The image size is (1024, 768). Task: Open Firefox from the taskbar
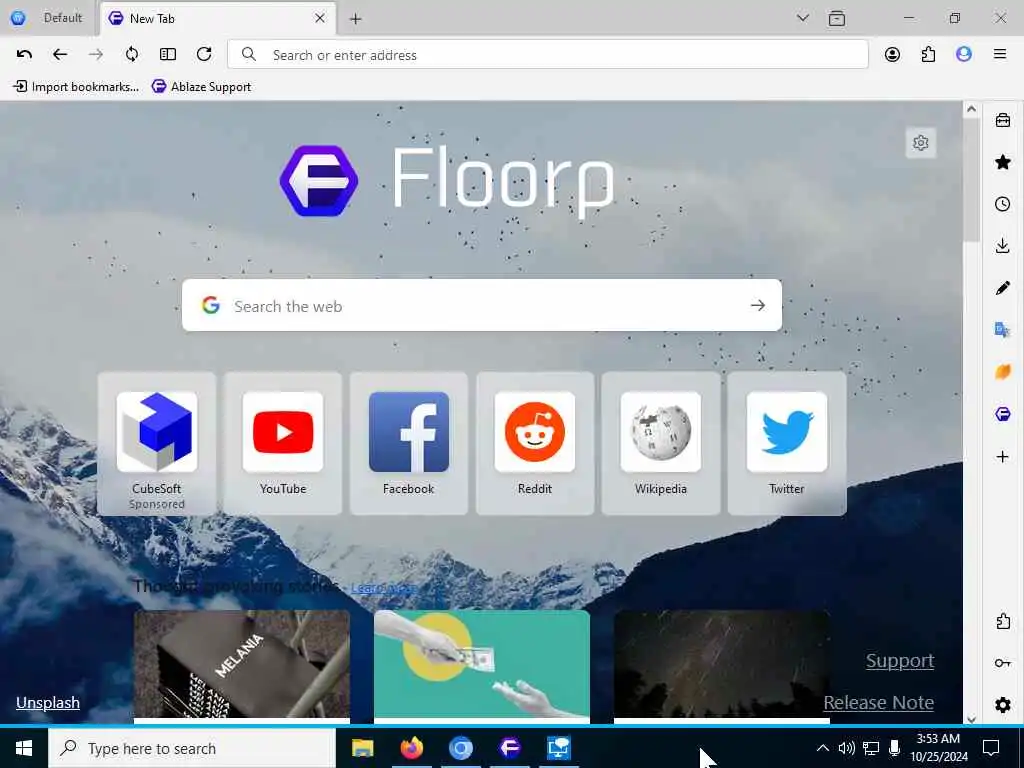click(x=411, y=748)
